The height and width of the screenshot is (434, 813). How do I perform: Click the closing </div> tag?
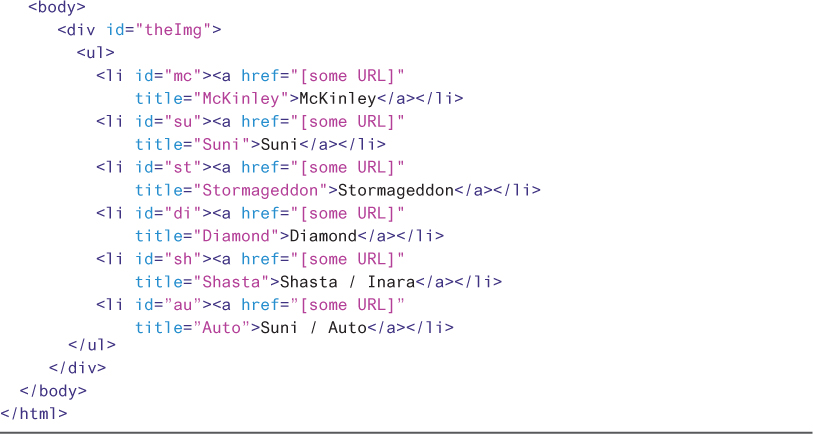click(77, 367)
